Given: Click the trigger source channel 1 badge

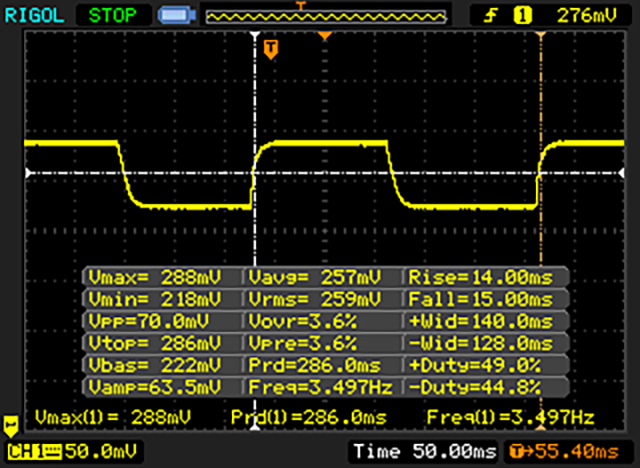Looking at the screenshot, I should [x=522, y=16].
